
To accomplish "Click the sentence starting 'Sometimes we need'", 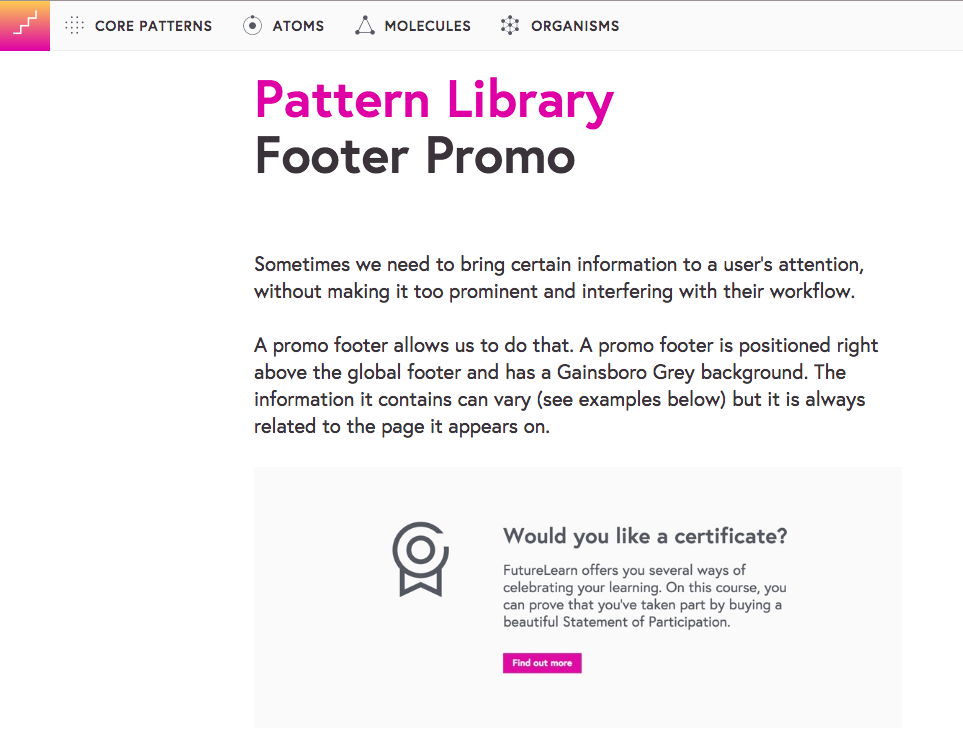I will tap(558, 265).
